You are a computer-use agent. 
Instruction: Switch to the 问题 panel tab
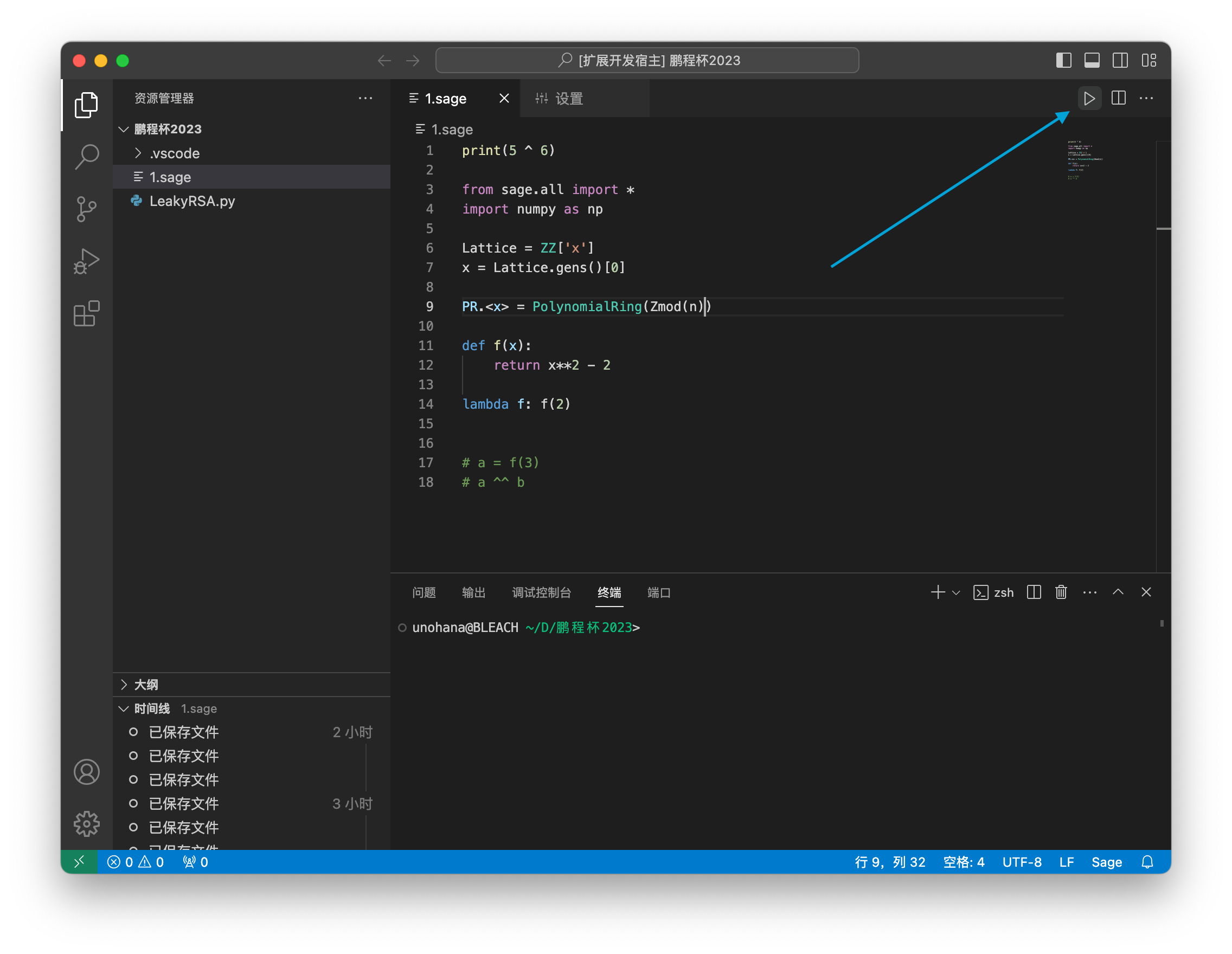pyautogui.click(x=424, y=592)
